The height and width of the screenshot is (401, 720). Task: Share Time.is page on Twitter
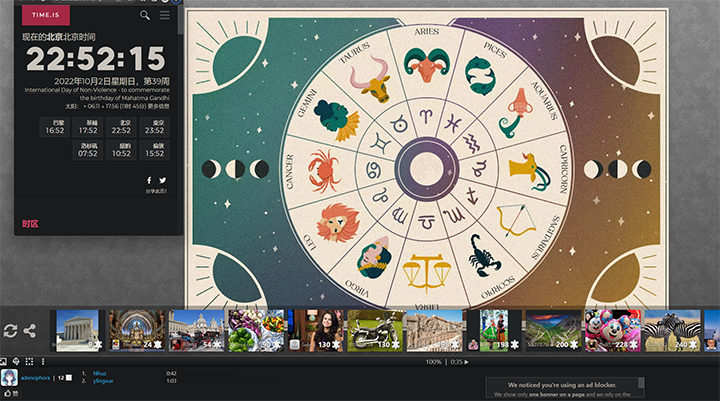(163, 181)
